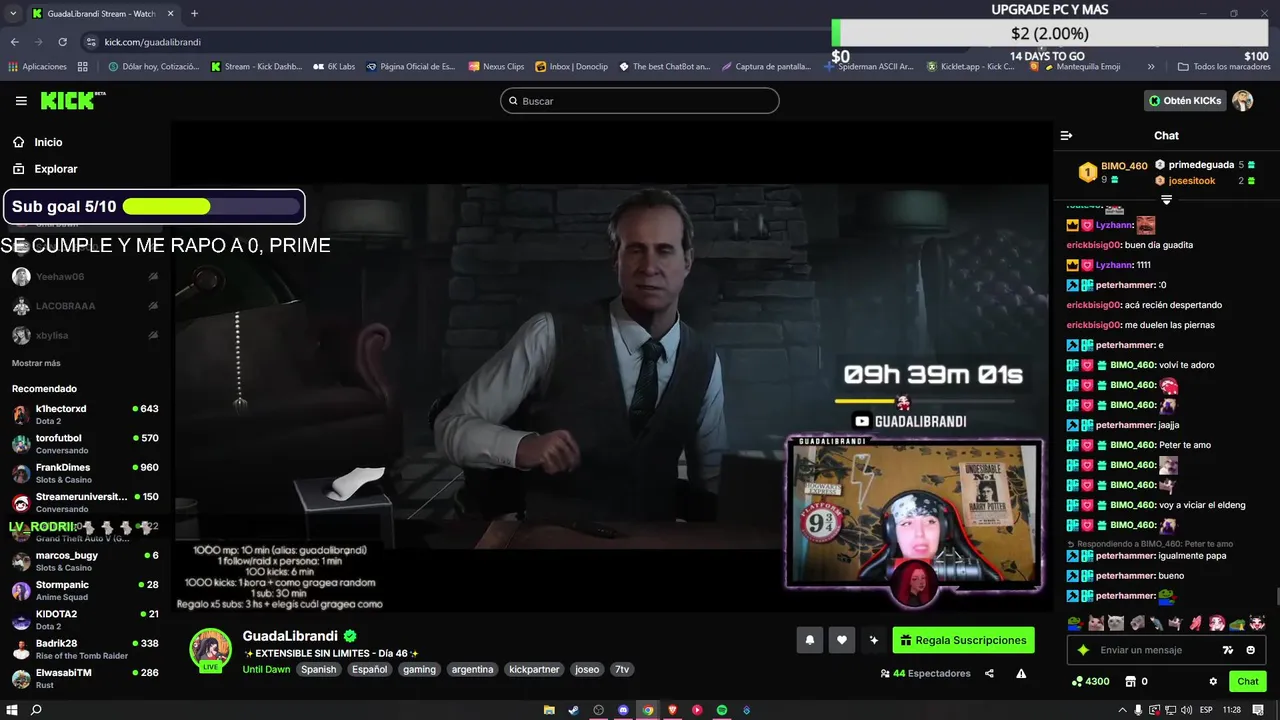Open Explorar in the sidebar
Image resolution: width=1280 pixels, height=720 pixels.
click(x=45, y=169)
